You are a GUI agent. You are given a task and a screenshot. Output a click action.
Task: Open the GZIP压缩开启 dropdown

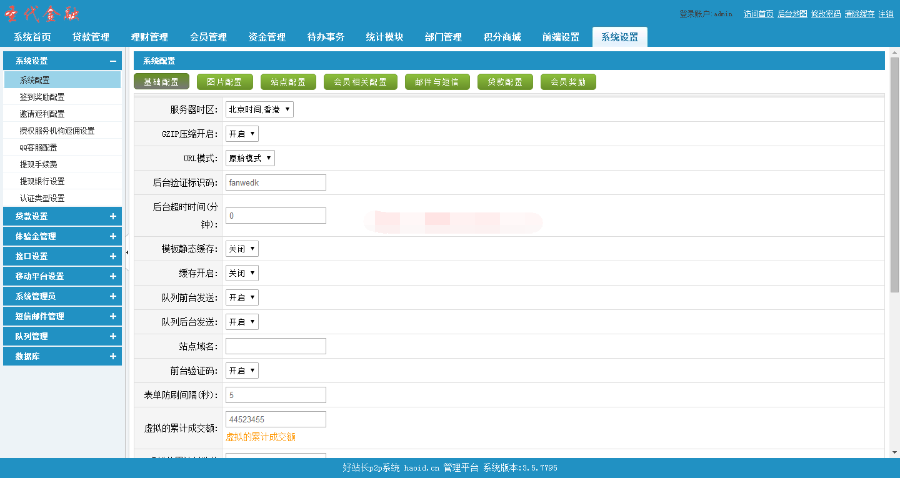(242, 133)
